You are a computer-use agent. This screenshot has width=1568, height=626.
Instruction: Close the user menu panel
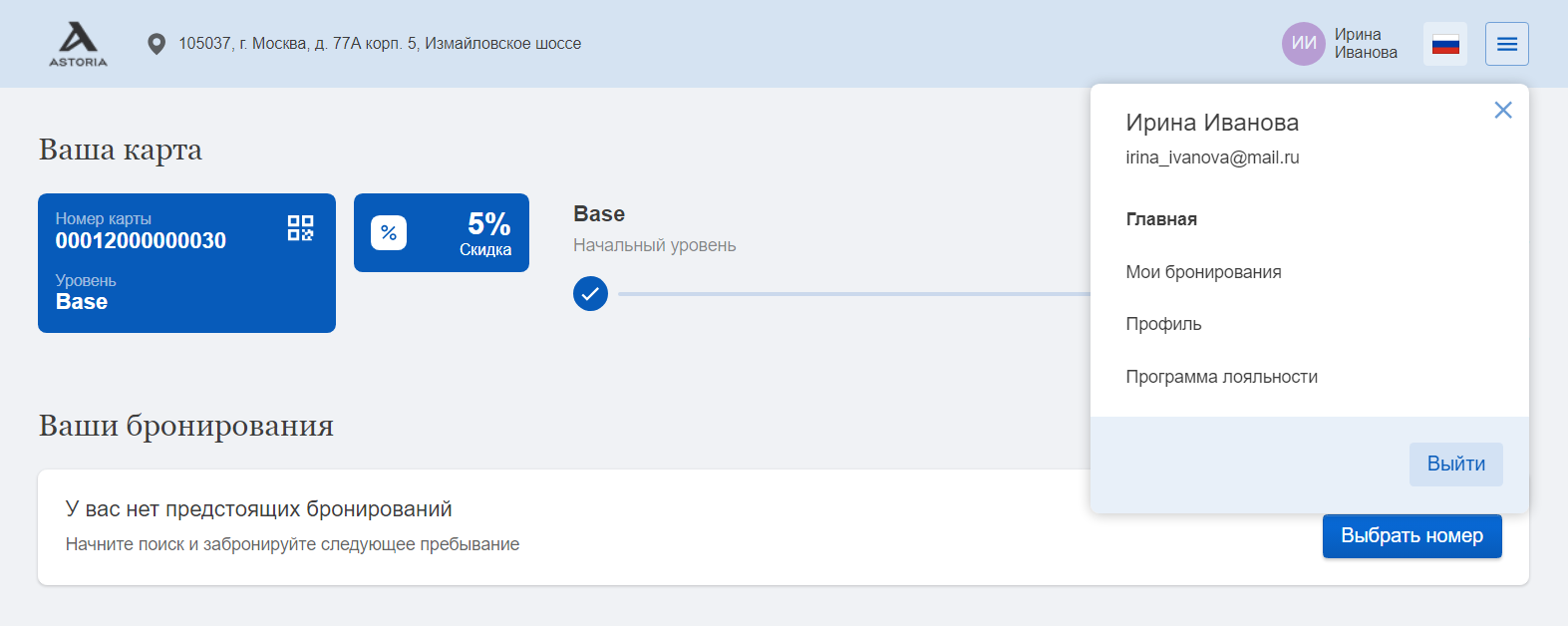[x=1503, y=110]
